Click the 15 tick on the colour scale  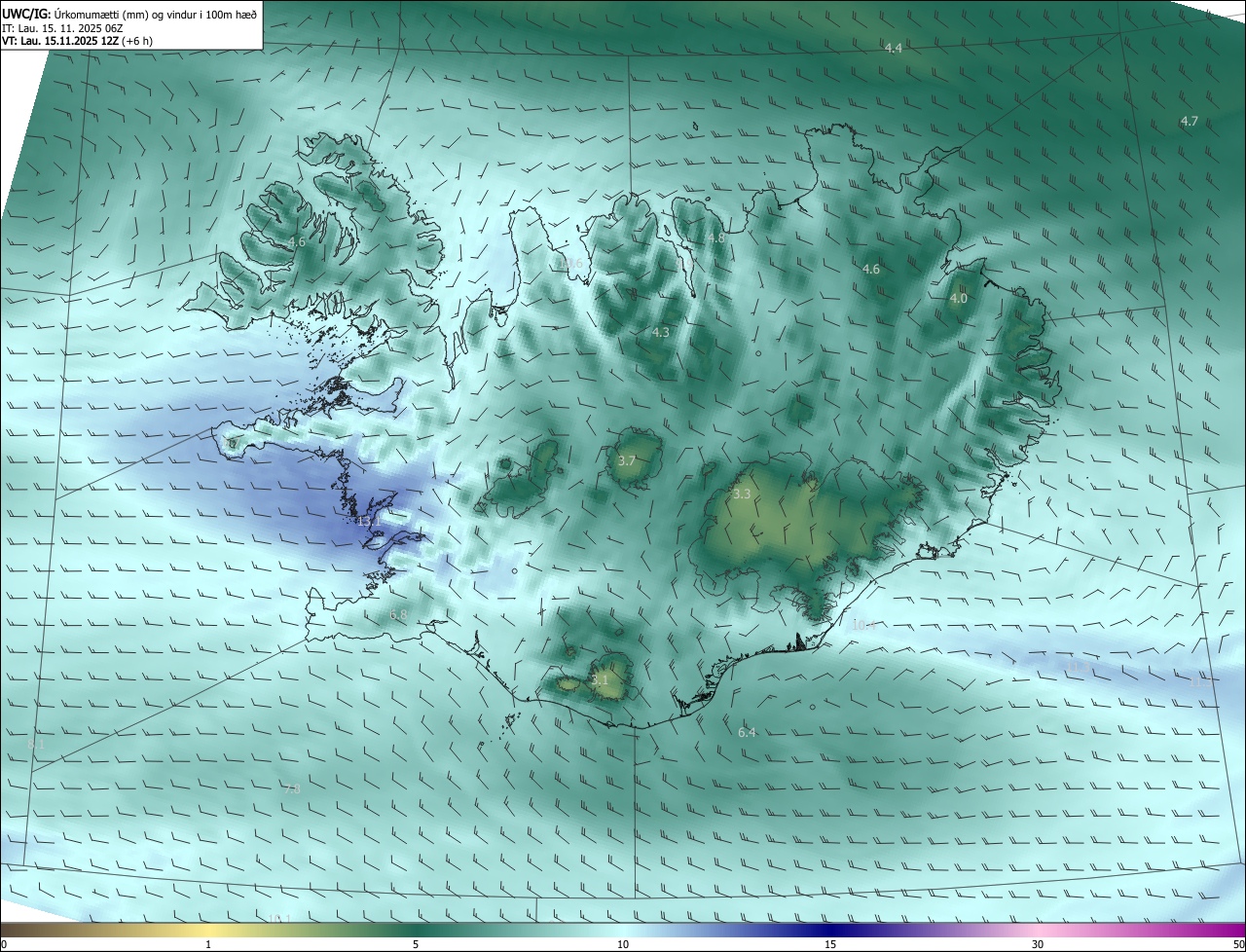(830, 944)
